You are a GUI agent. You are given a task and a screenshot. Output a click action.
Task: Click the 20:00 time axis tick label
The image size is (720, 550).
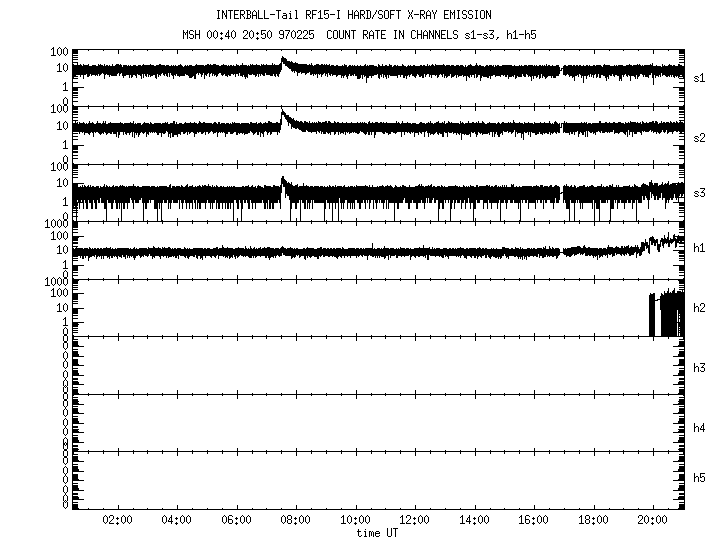pyautogui.click(x=652, y=521)
